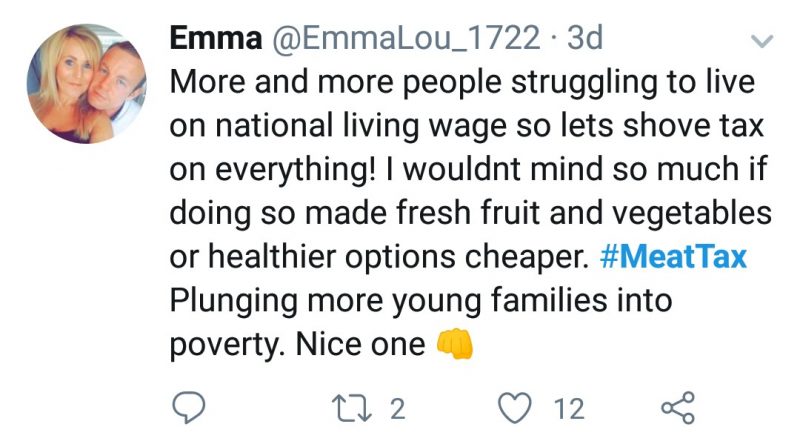Retweet Emma's tweet using the arrows icon
Image resolution: width=800 pixels, height=447 pixels.
pyautogui.click(x=354, y=408)
